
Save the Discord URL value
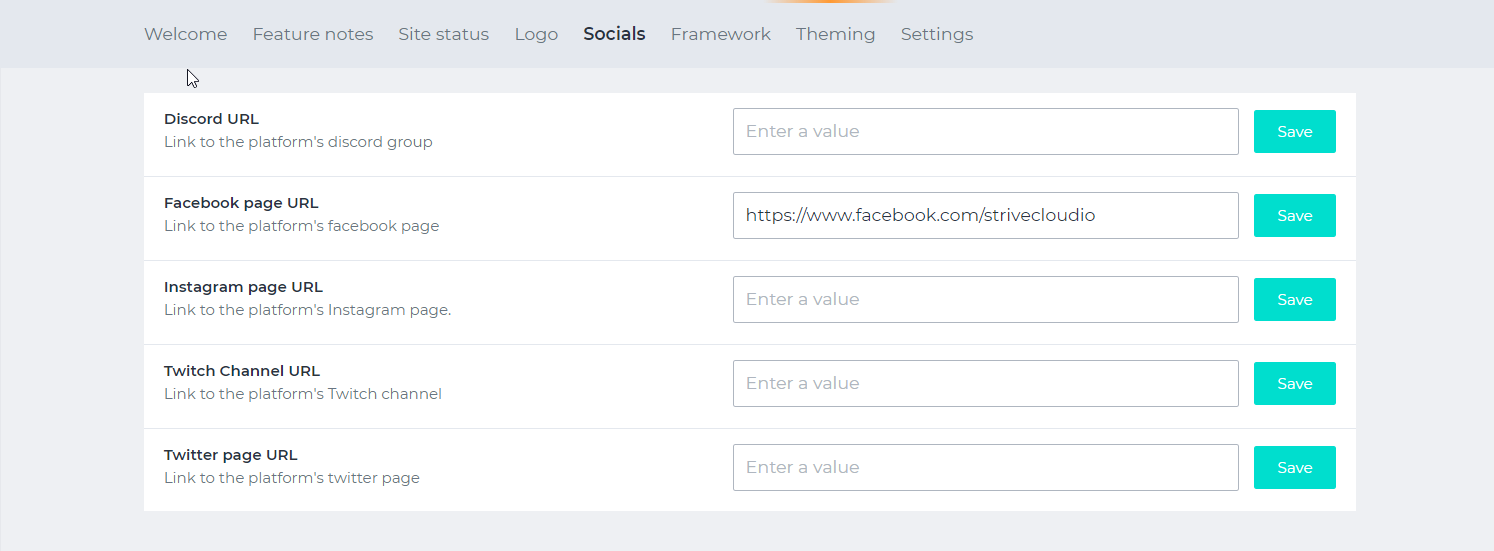[1294, 132]
